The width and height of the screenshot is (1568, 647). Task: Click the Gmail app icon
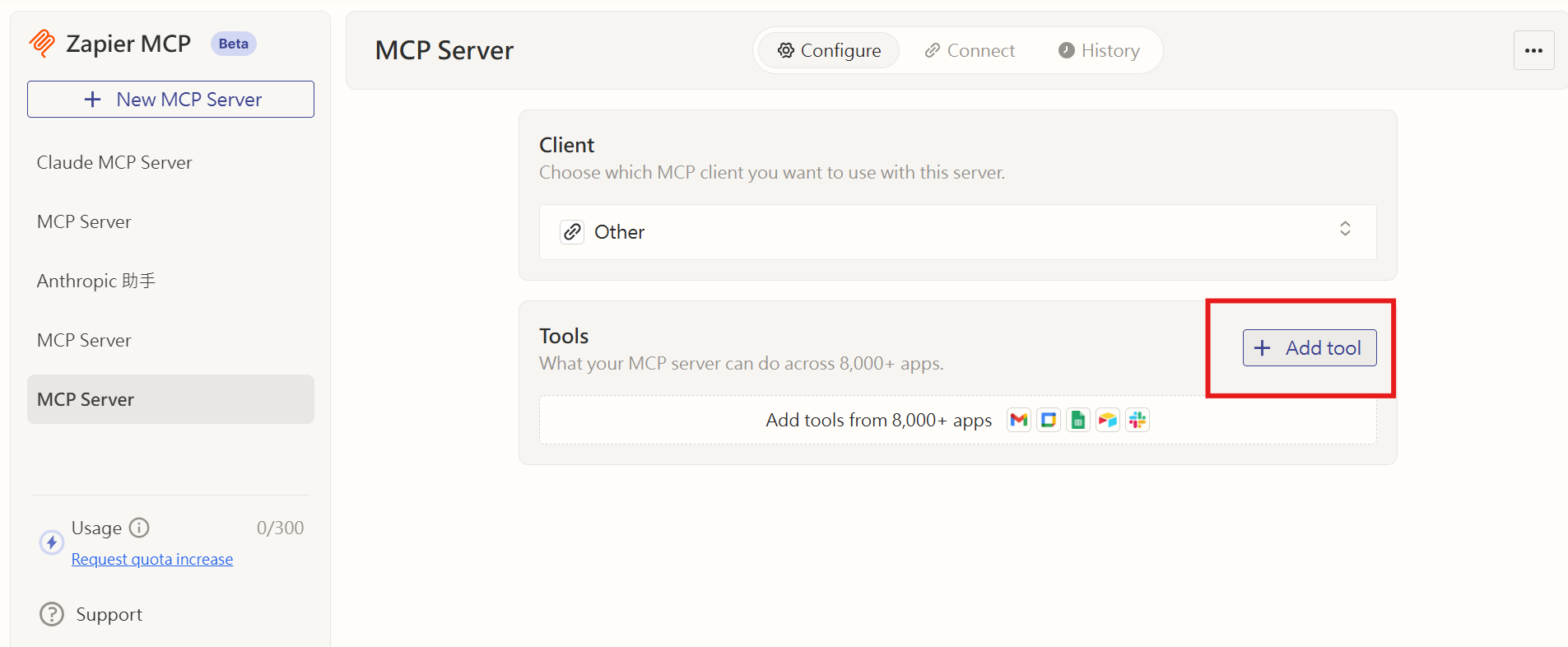[x=1018, y=420]
